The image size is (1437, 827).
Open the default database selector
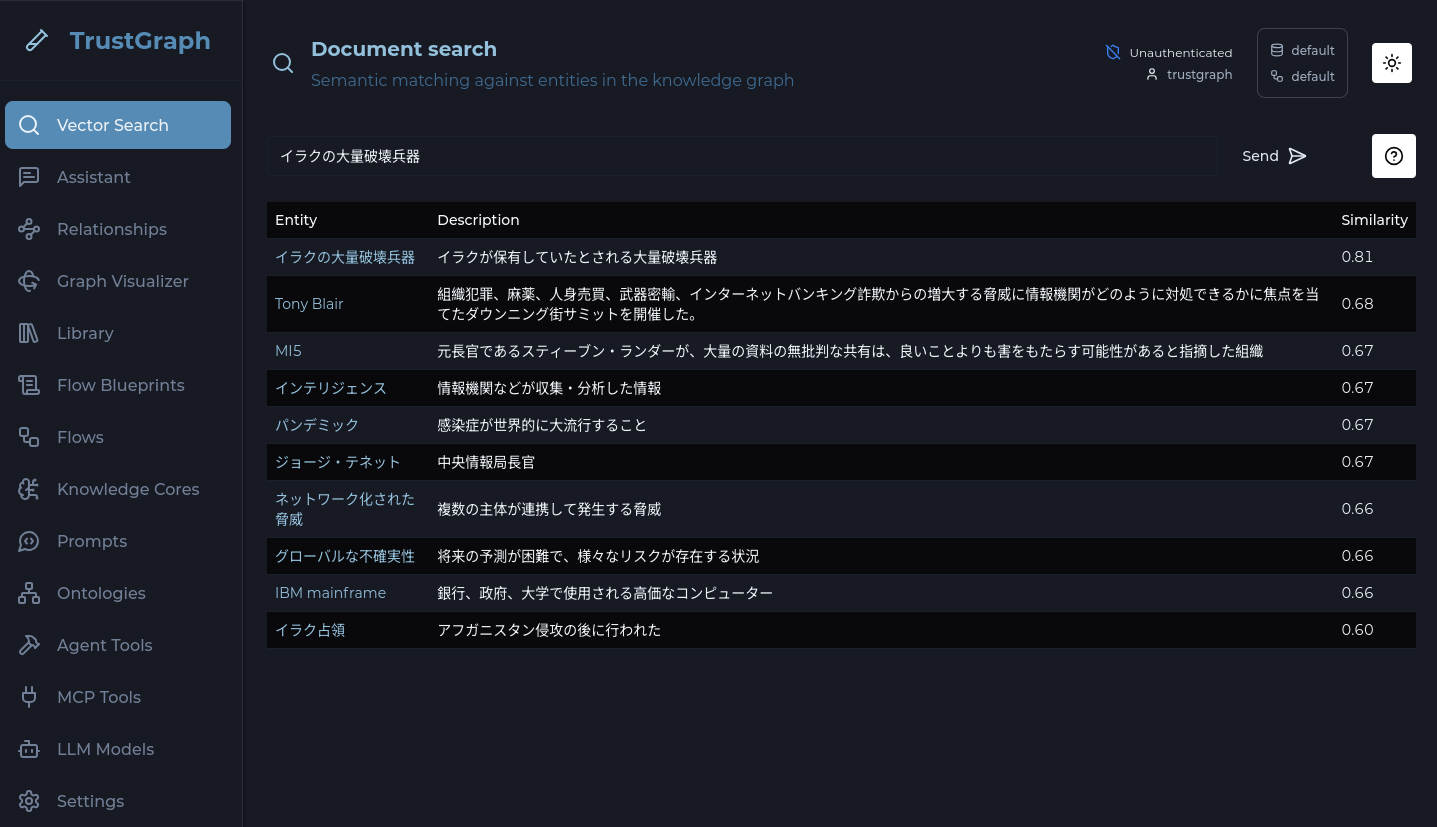(x=1302, y=50)
